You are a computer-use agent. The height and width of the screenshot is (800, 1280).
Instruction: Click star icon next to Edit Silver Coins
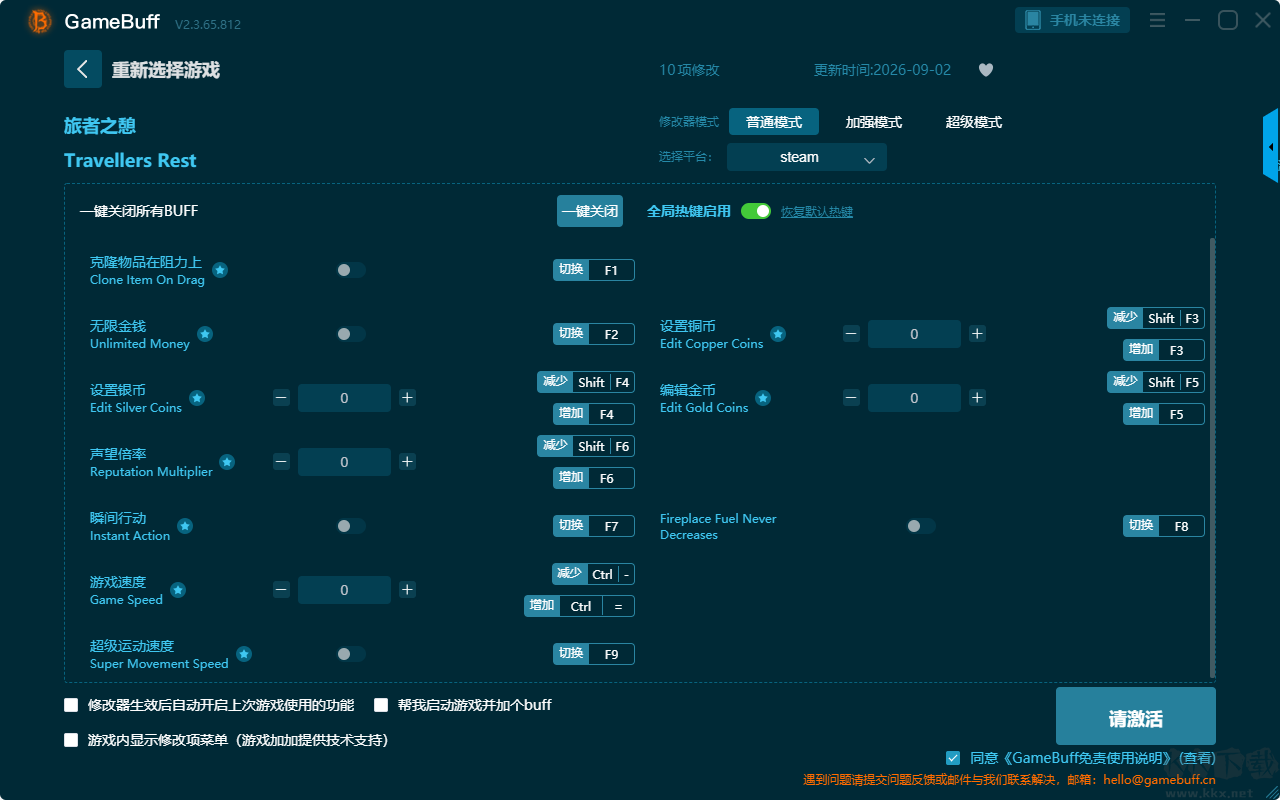(197, 398)
